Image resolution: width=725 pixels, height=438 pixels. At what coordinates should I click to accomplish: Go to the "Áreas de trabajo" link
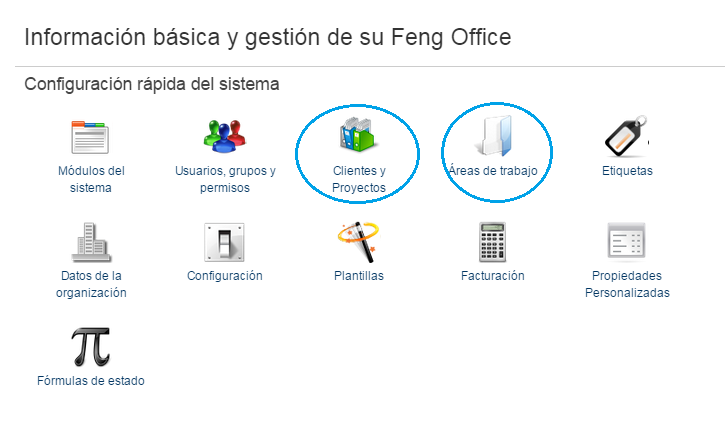click(x=493, y=171)
